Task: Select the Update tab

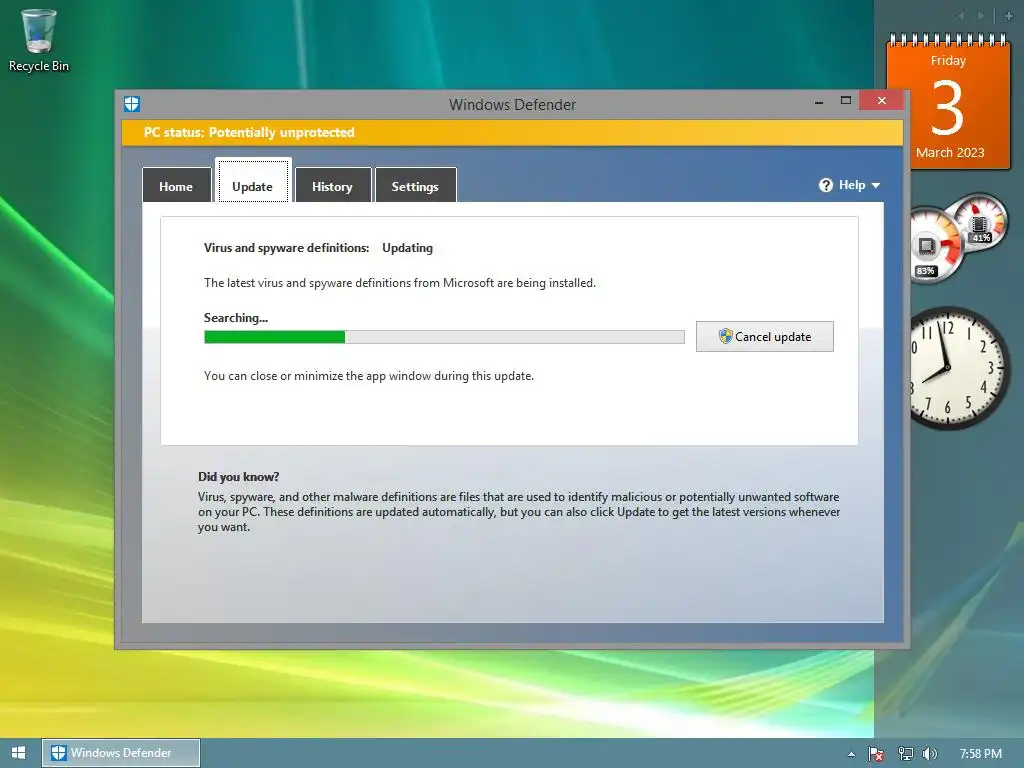Action: (253, 181)
